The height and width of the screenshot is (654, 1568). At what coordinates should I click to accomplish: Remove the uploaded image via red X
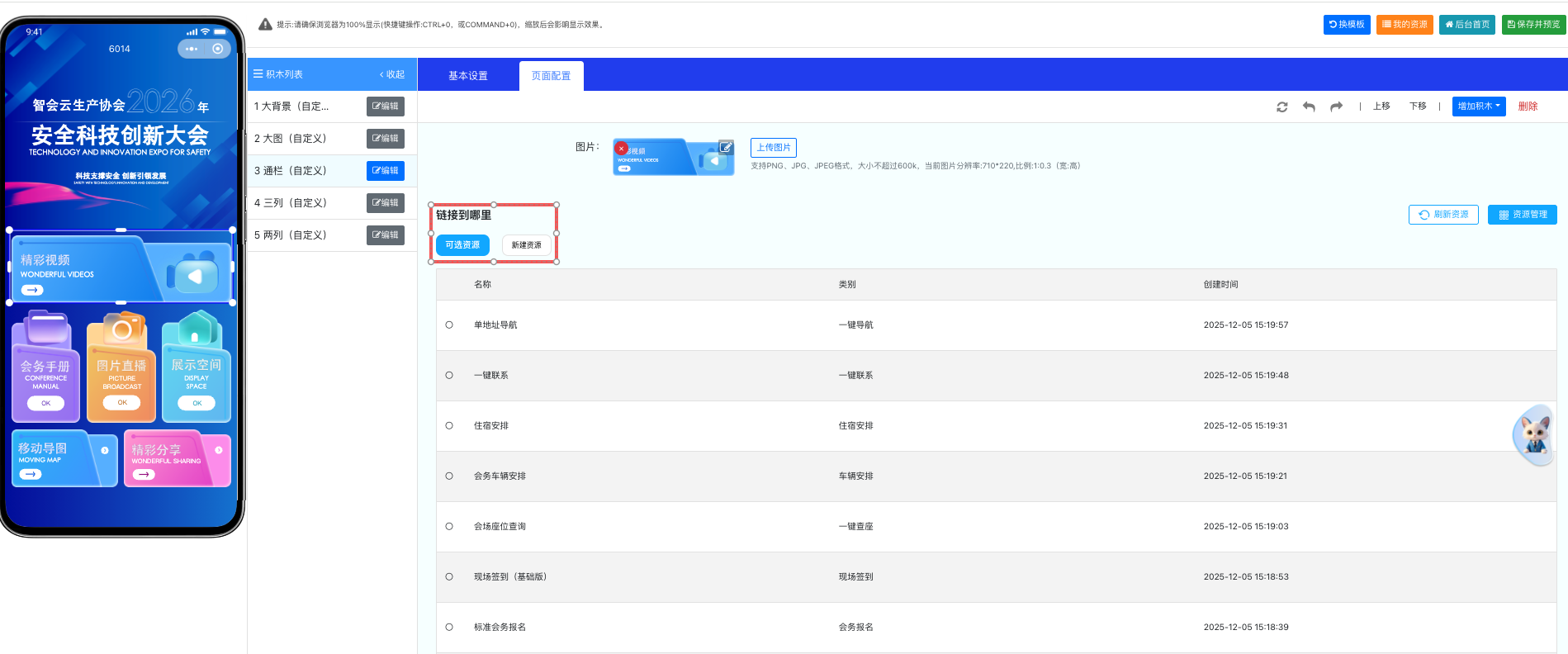pyautogui.click(x=622, y=149)
